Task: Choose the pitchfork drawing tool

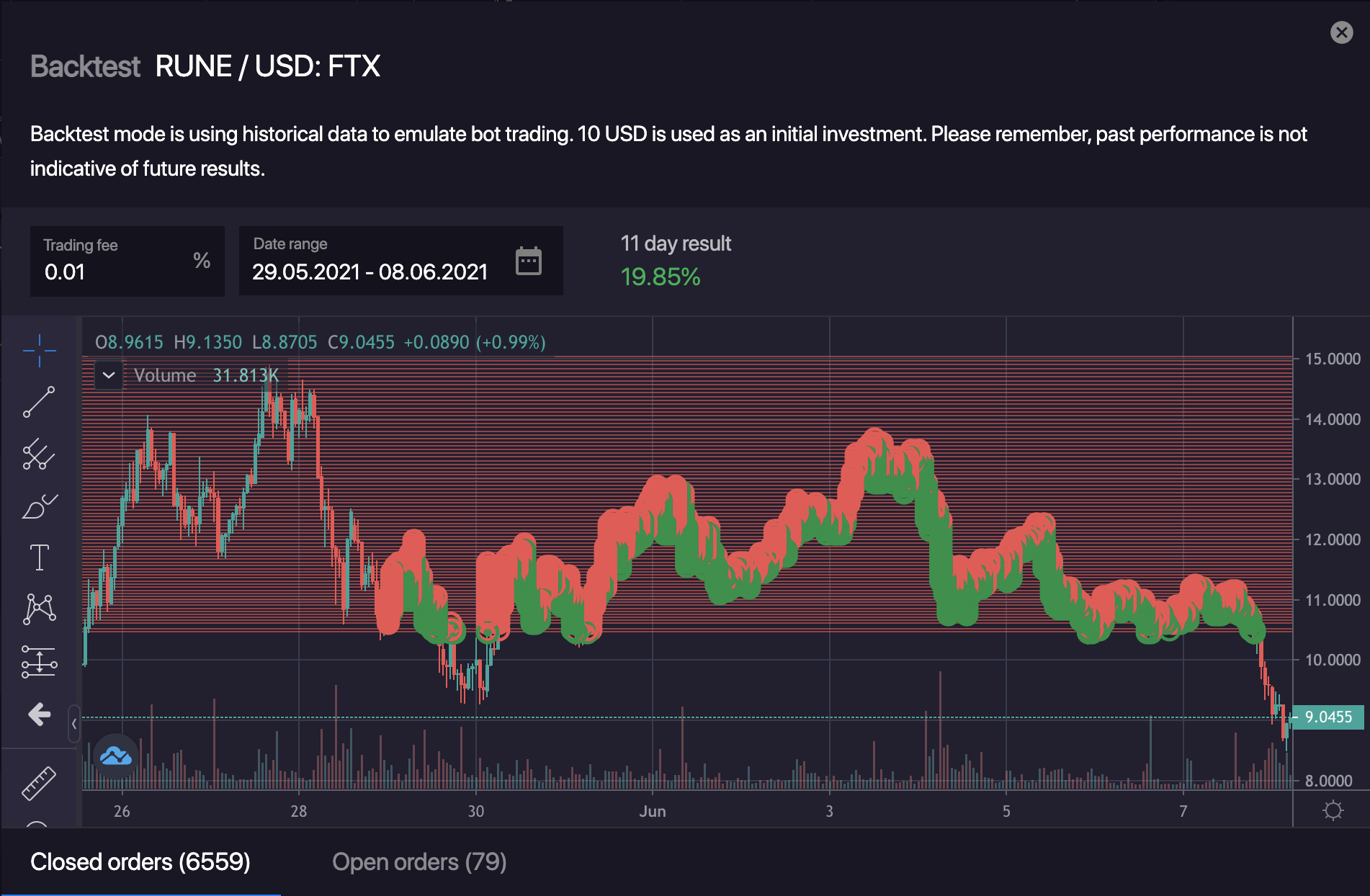Action: [39, 454]
